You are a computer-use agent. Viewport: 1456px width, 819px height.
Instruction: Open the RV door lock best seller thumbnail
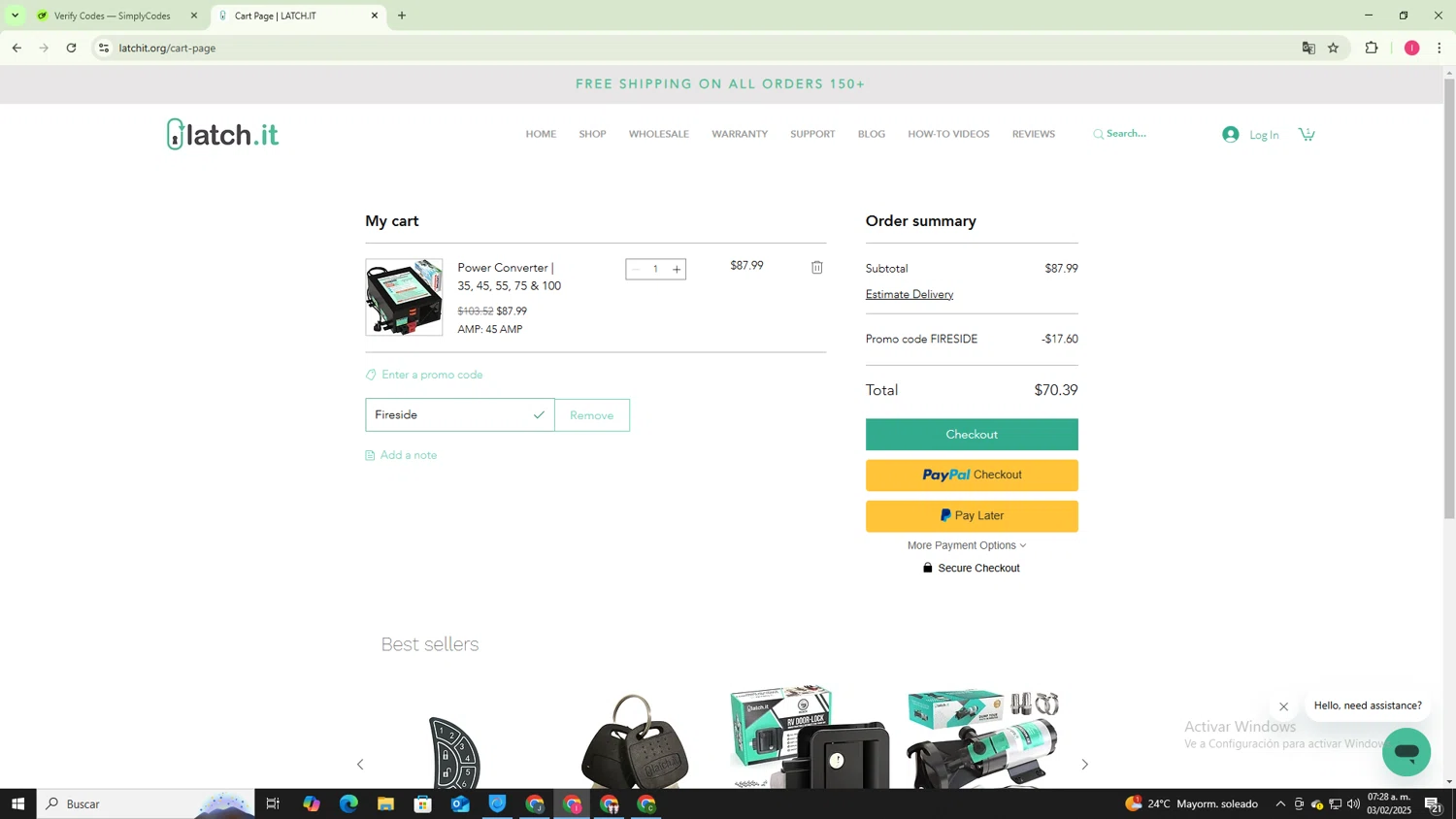point(811,737)
